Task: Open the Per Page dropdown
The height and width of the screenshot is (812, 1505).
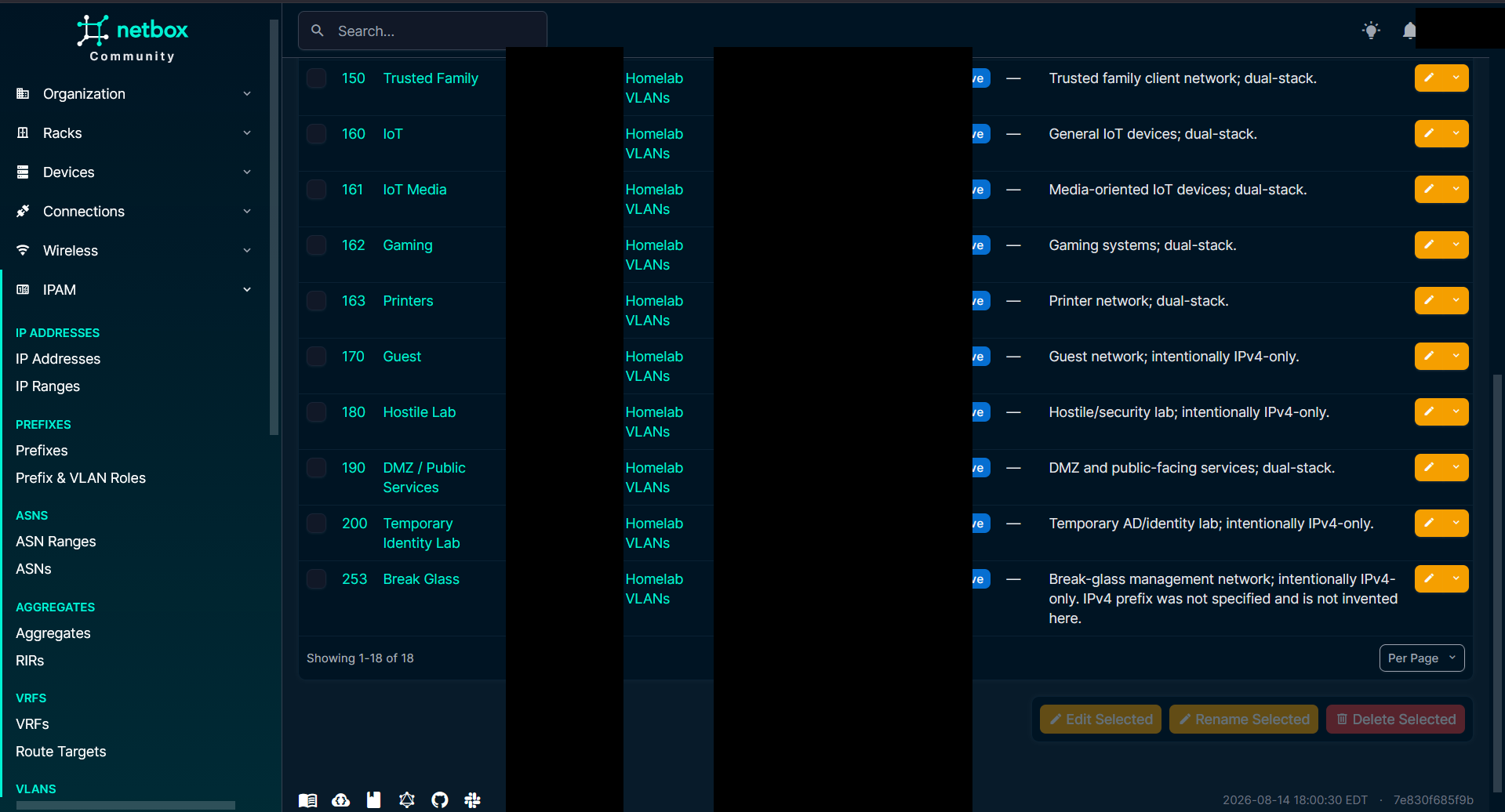Action: 1421,658
